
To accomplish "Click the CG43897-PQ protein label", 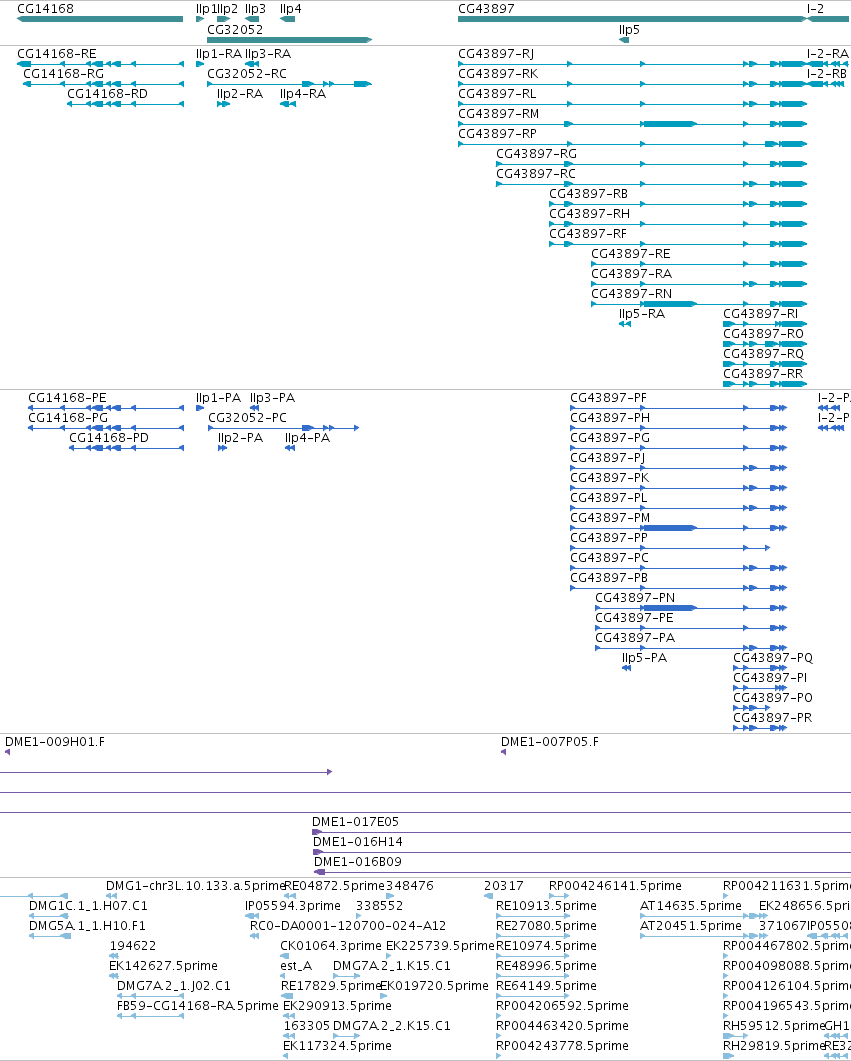I will 773,658.
